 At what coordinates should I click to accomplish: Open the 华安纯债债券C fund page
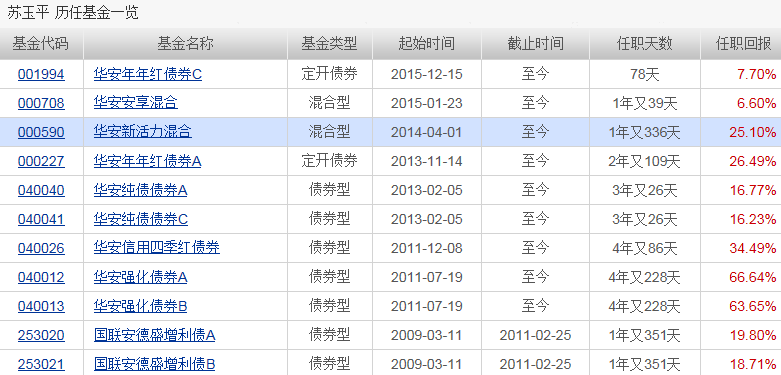[141, 219]
